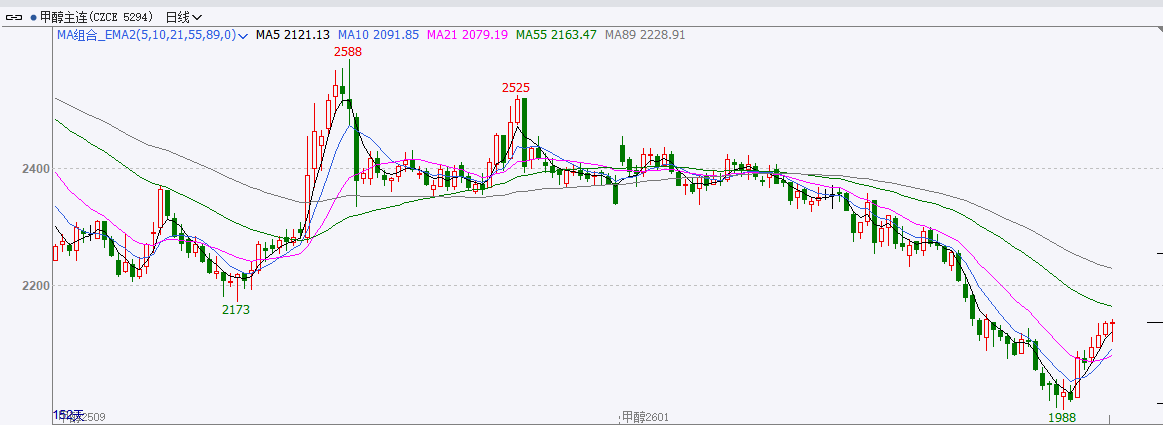Viewport: 1163px width, 425px height.
Task: Click the 1988 lowest price label
Action: 1062,416
